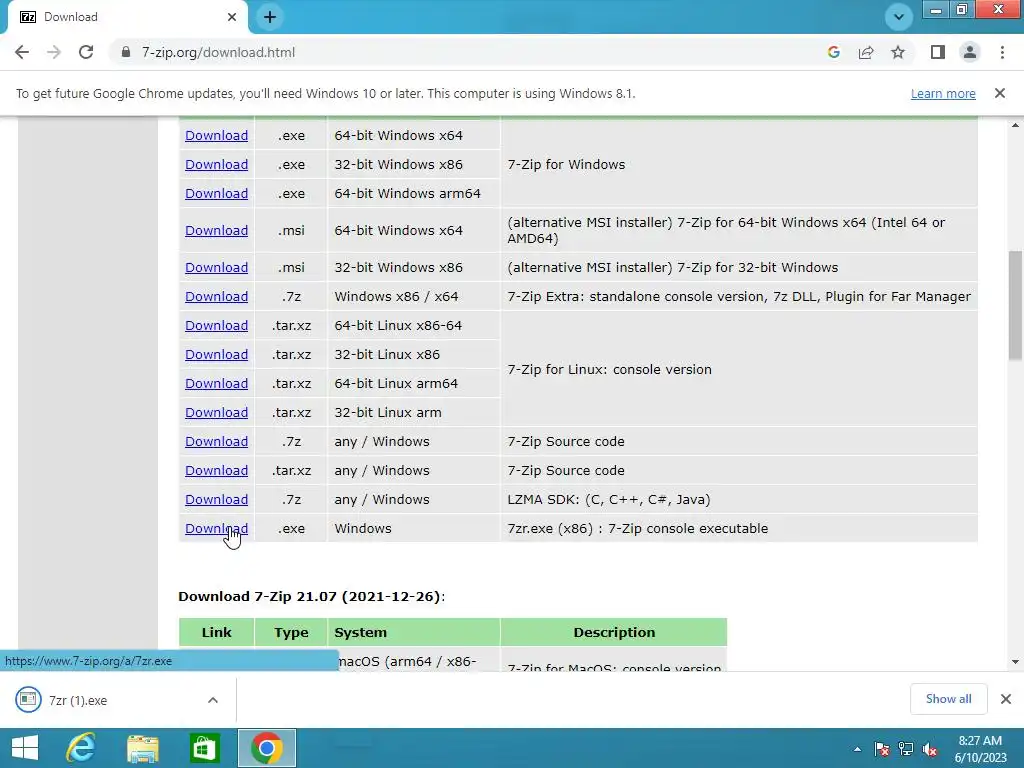
Task: Download the 64-bit Windows x64 .msi installer
Action: [216, 231]
